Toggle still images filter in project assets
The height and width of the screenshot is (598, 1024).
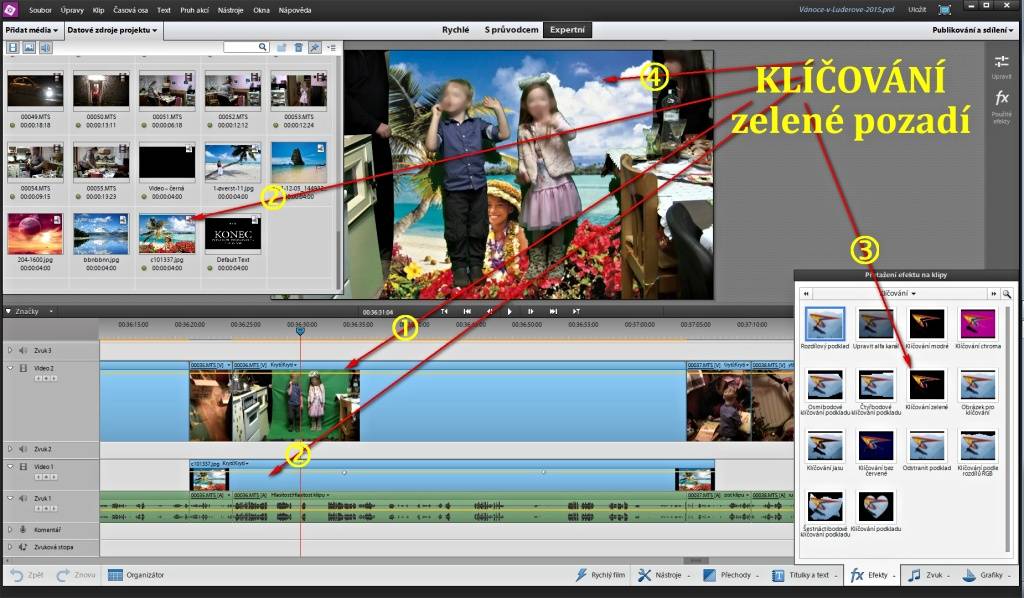(x=29, y=48)
